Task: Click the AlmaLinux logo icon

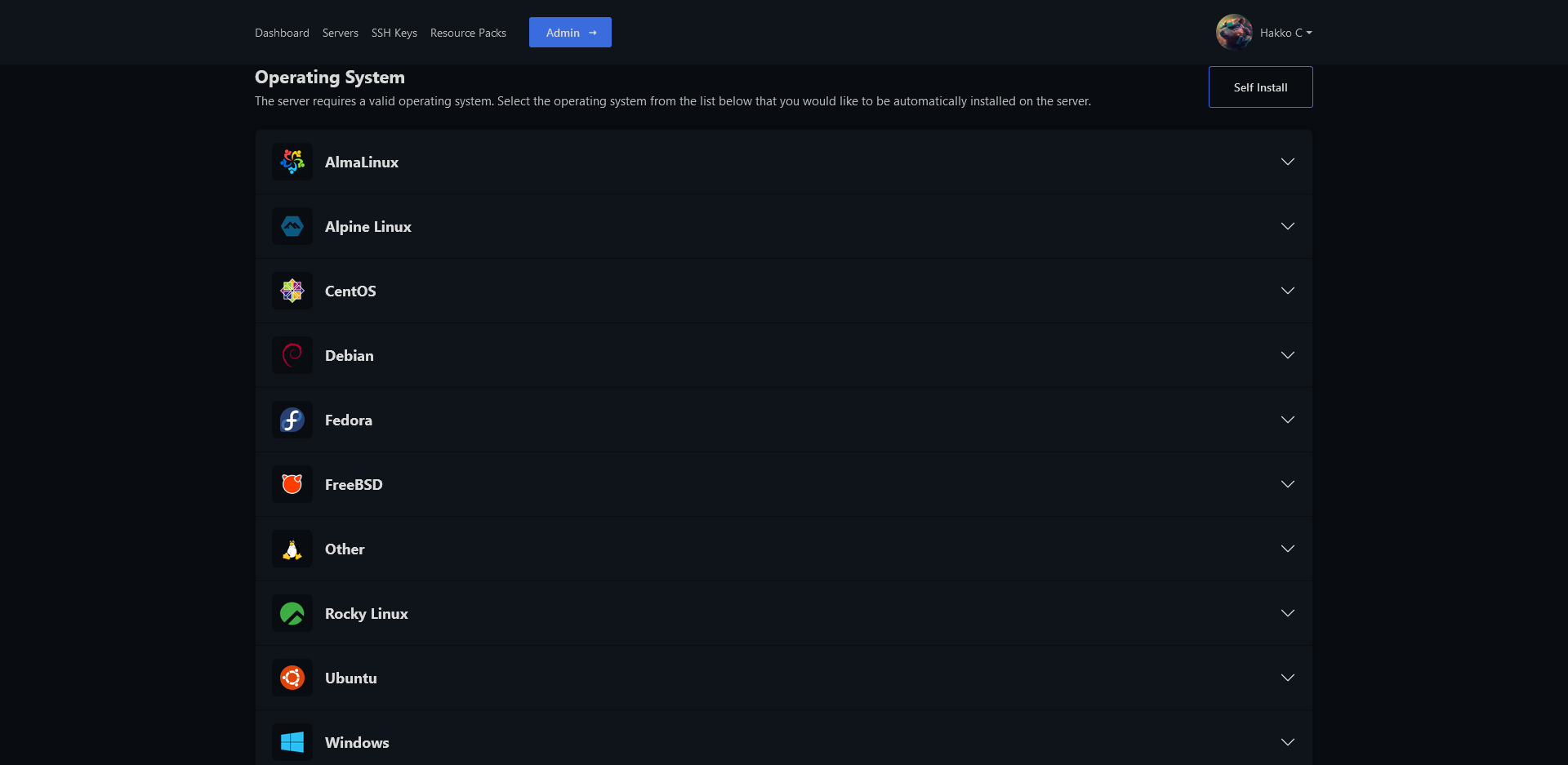Action: [x=292, y=162]
